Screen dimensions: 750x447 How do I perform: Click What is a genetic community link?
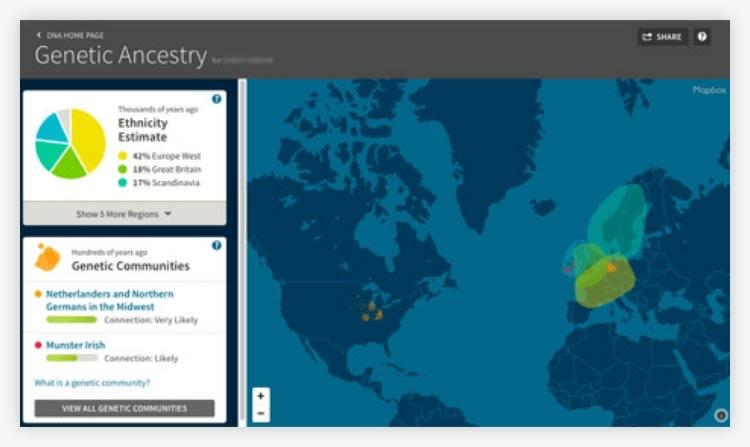click(93, 382)
